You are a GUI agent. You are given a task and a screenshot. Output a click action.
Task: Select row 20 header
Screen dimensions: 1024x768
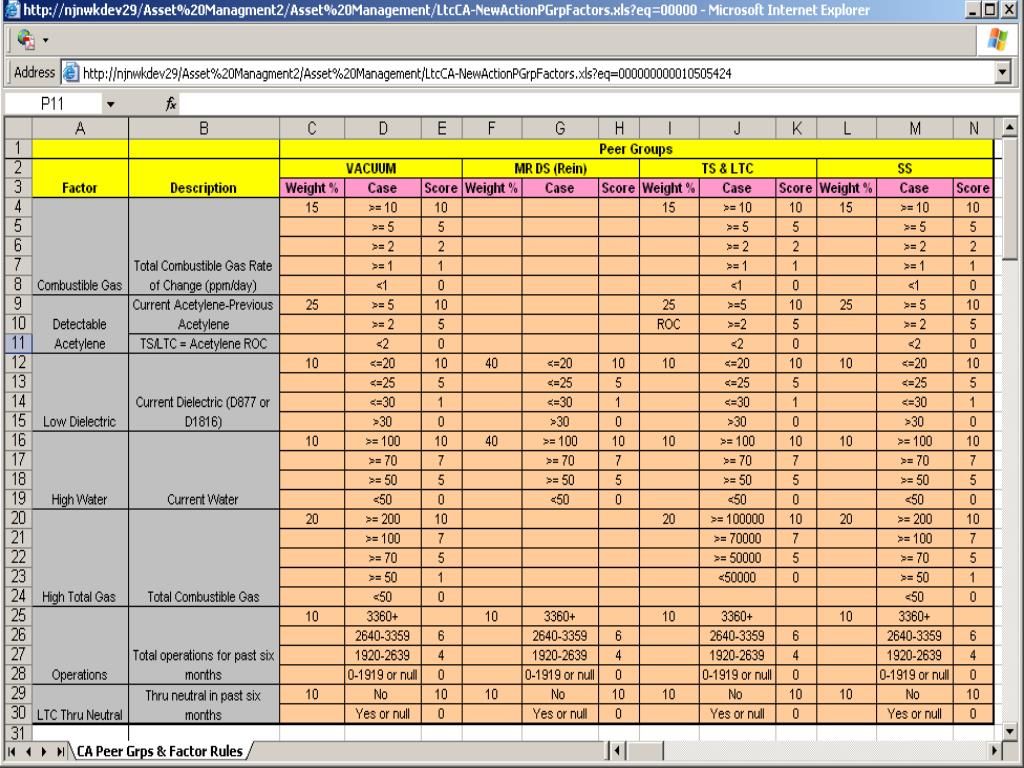click(18, 519)
